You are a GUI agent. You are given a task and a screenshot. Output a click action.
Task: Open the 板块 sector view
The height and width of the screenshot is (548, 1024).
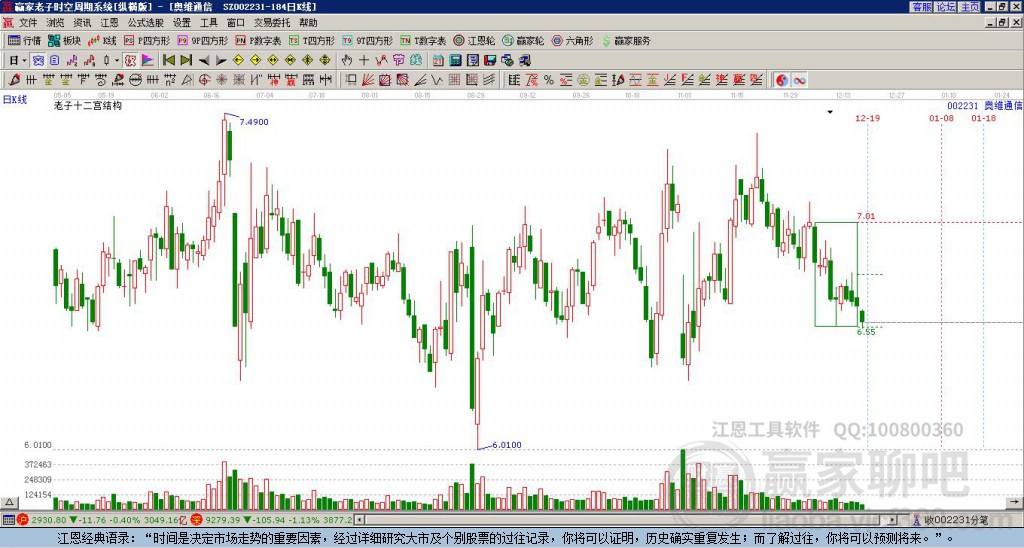tap(65, 40)
